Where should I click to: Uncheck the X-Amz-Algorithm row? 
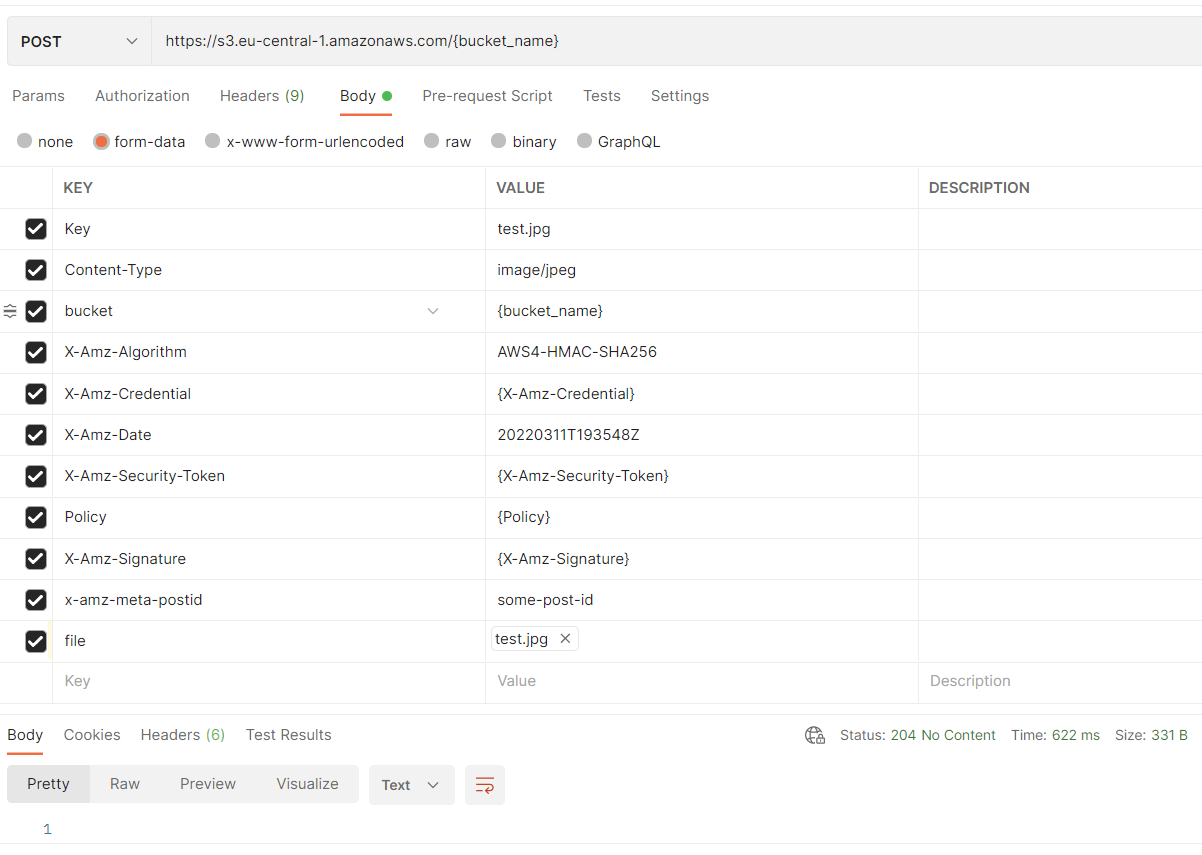click(x=36, y=352)
